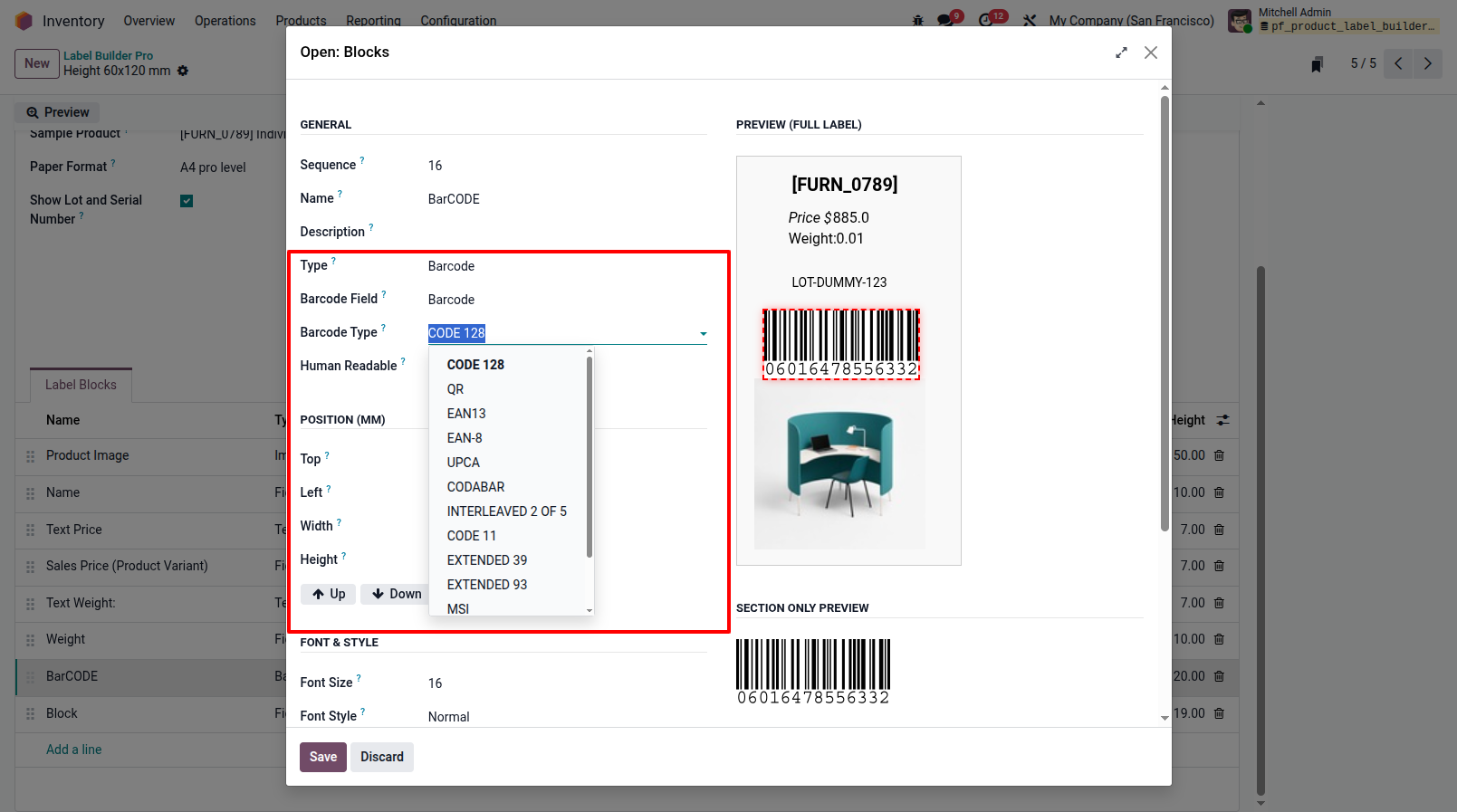Select EAN13 barcode type
The width and height of the screenshot is (1457, 812).
tap(466, 414)
